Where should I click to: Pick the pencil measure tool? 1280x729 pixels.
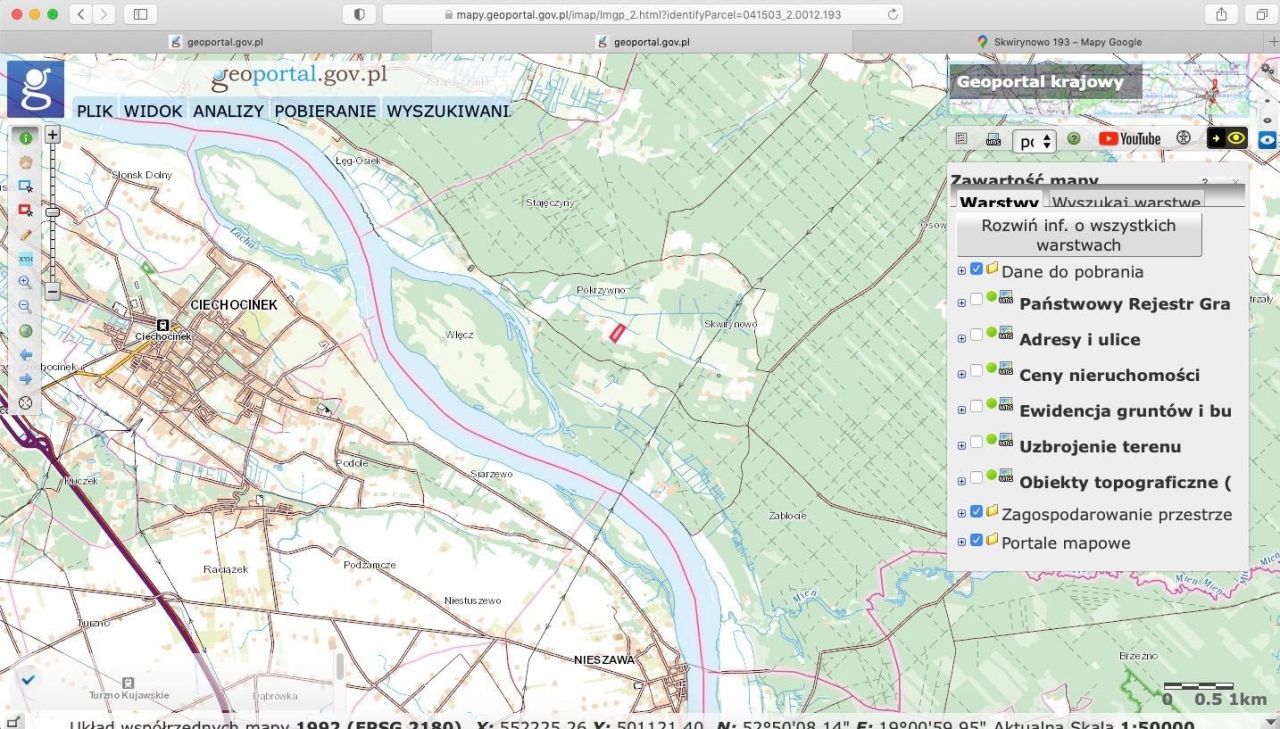pyautogui.click(x=25, y=234)
